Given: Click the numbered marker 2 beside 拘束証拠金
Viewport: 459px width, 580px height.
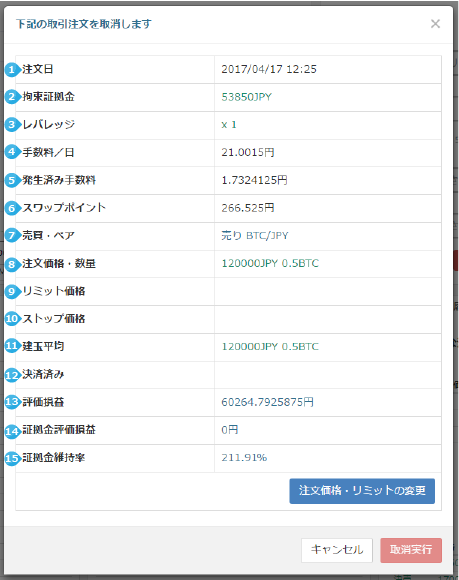Looking at the screenshot, I should click(x=12, y=97).
